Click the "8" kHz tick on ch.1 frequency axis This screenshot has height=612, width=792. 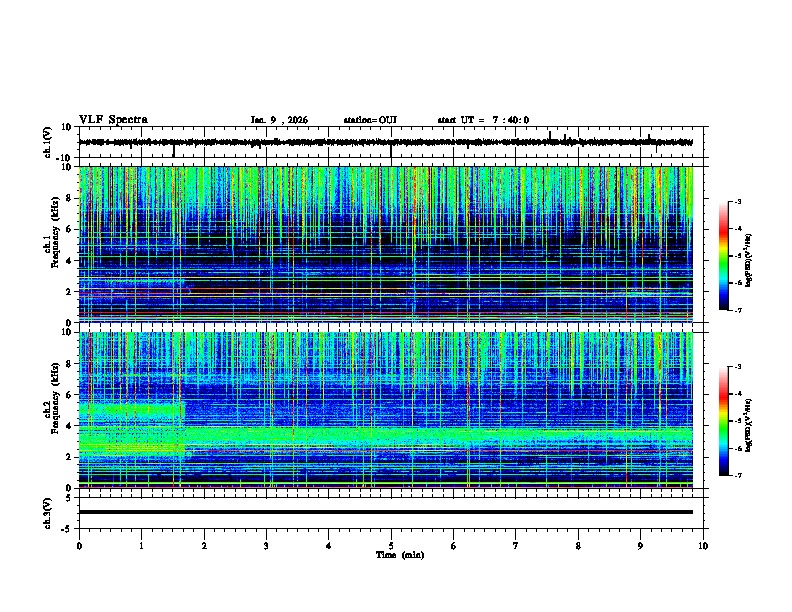tap(70, 198)
